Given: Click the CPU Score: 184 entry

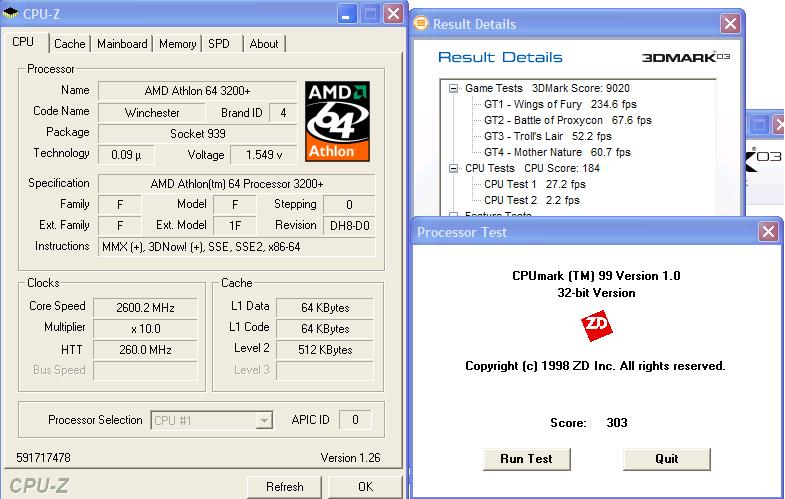Looking at the screenshot, I should (562, 168).
